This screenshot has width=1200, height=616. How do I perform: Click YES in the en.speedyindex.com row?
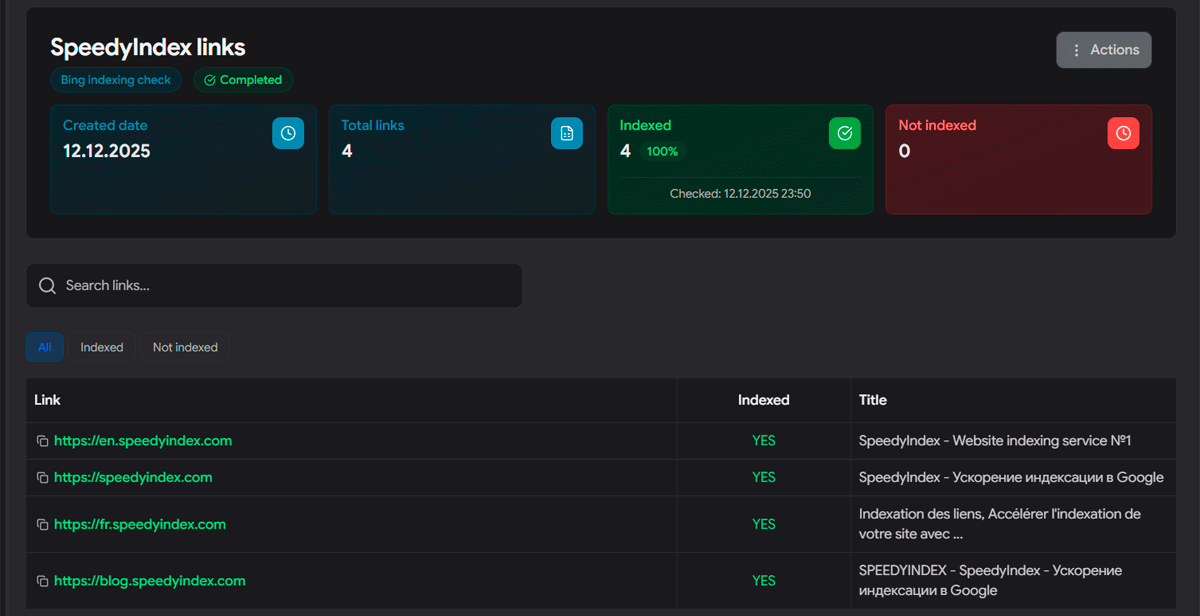pyautogui.click(x=764, y=441)
